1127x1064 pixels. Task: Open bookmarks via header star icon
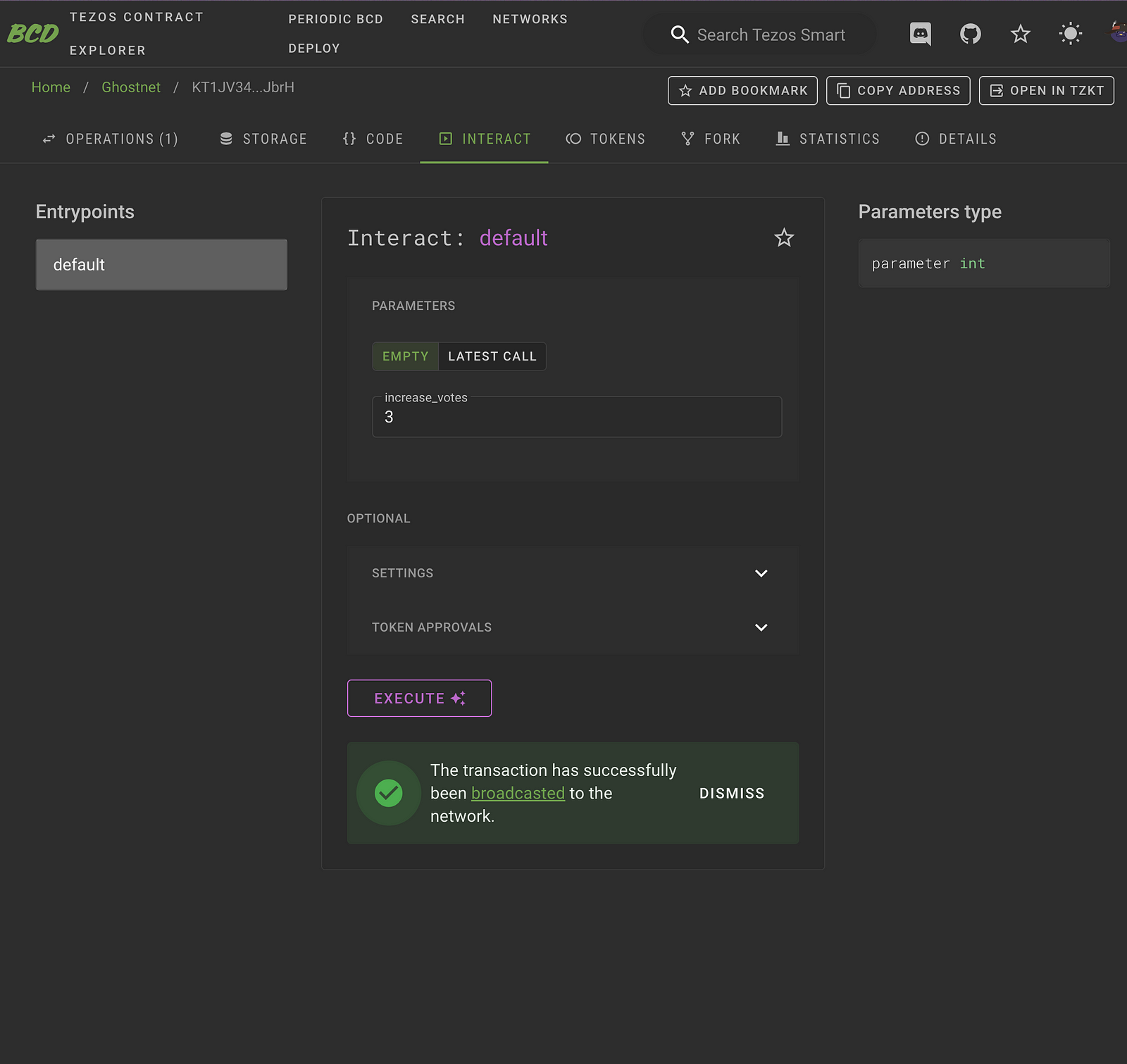(x=1020, y=34)
